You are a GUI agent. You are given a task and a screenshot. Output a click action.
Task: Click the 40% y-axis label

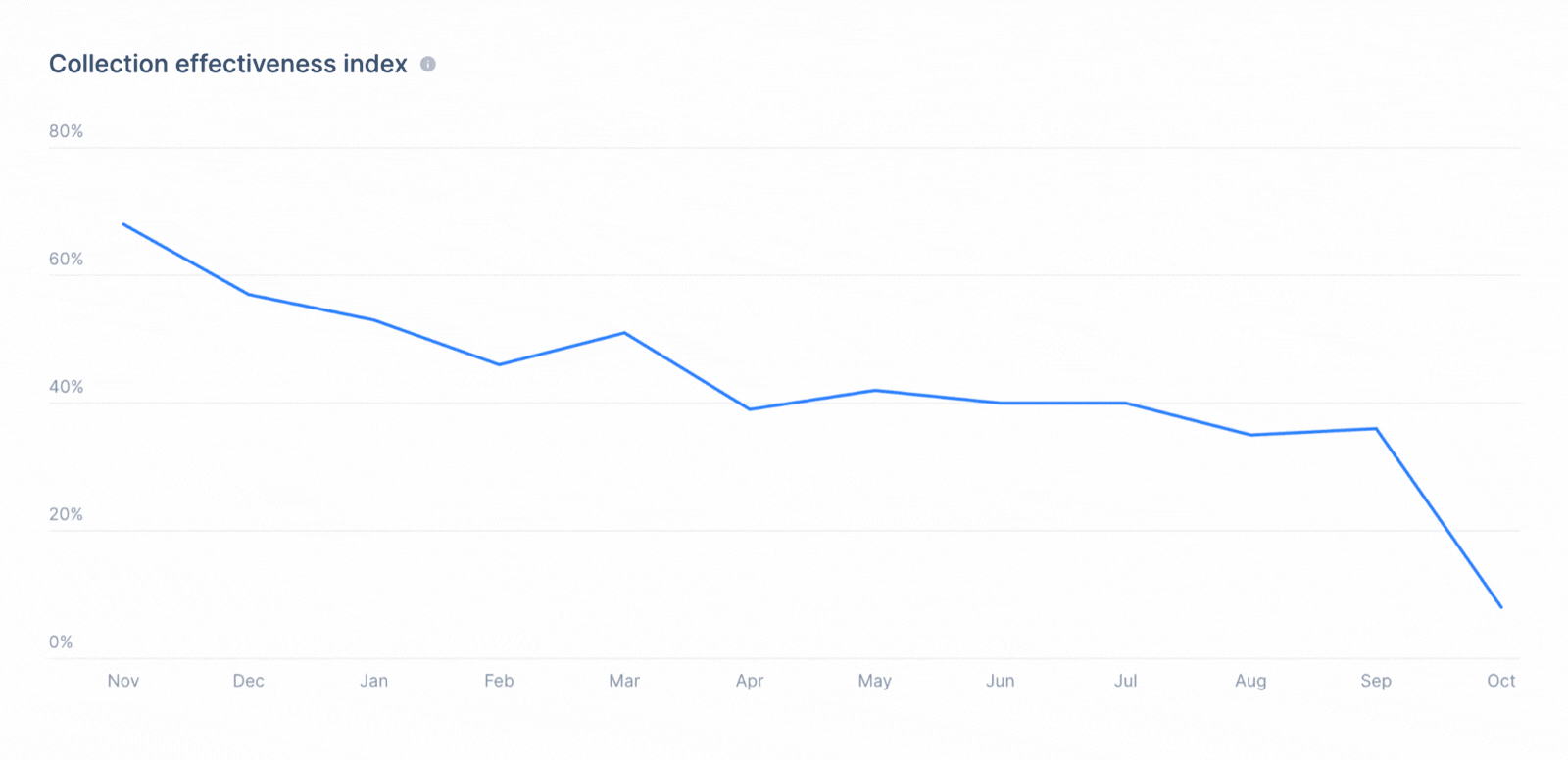(x=66, y=387)
